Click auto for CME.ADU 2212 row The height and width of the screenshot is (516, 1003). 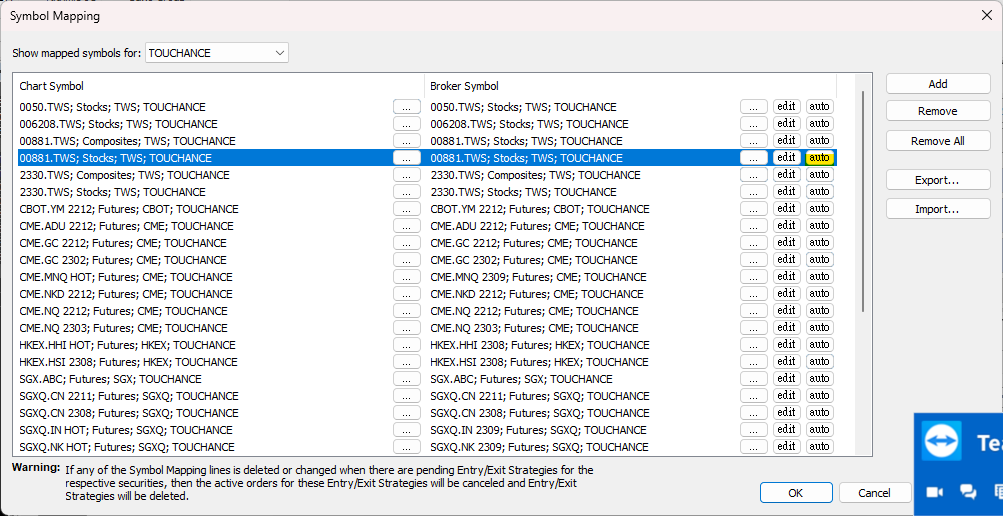click(819, 226)
